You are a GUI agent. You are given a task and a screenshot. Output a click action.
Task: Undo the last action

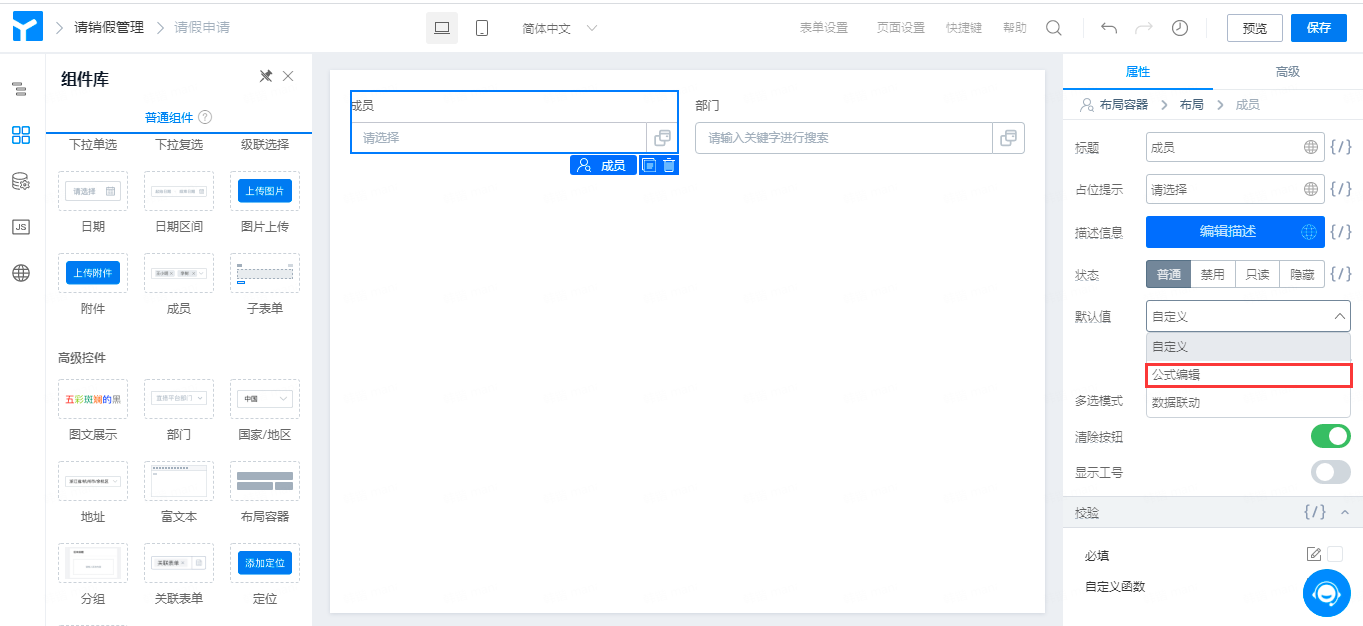pos(1109,28)
